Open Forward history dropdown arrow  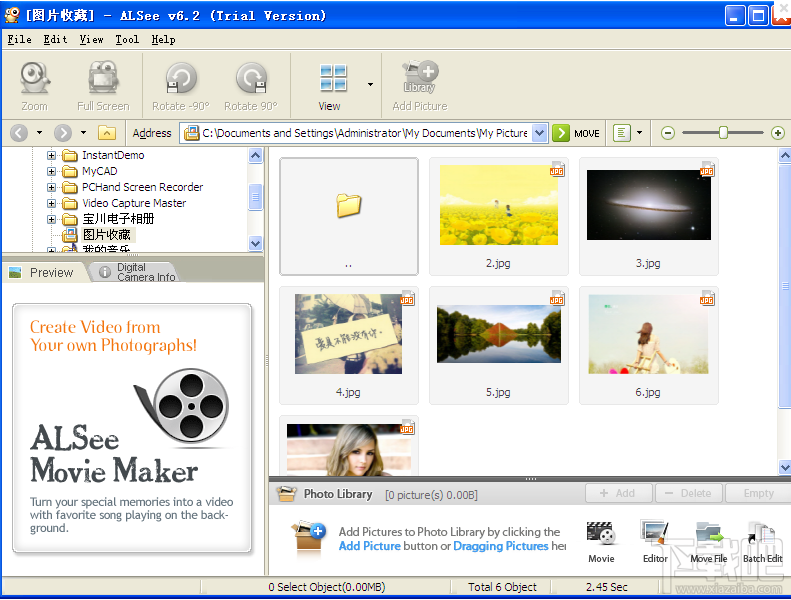(83, 133)
